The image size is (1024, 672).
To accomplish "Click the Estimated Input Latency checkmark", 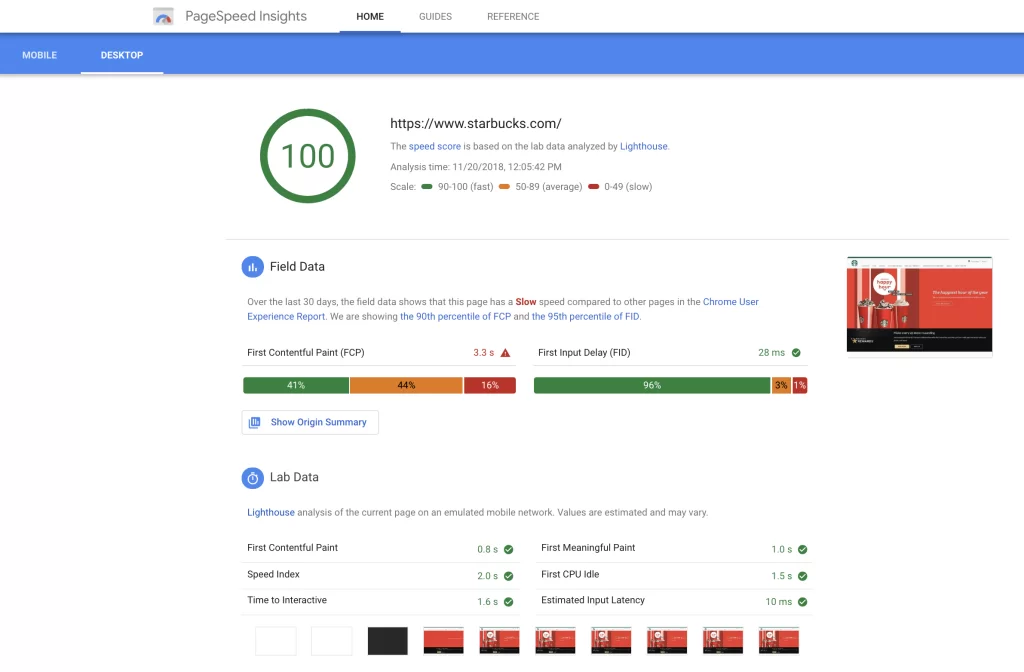I will [x=803, y=602].
